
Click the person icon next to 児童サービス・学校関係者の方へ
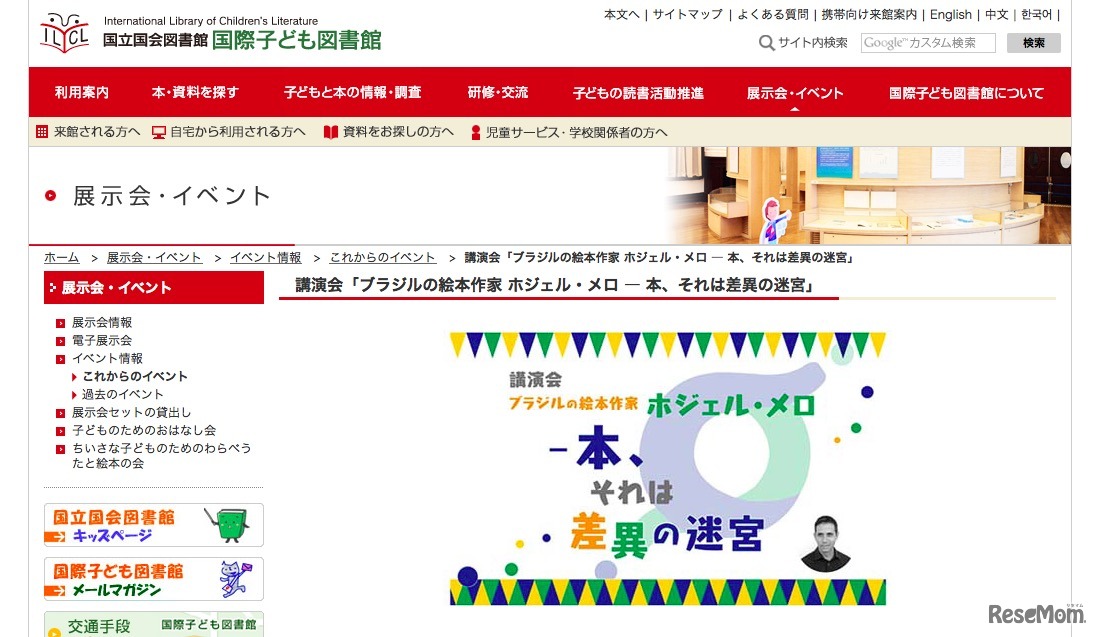click(x=474, y=131)
